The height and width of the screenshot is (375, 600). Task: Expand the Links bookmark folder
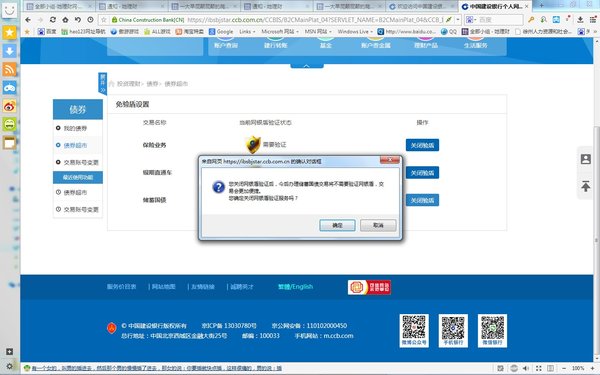[x=247, y=32]
